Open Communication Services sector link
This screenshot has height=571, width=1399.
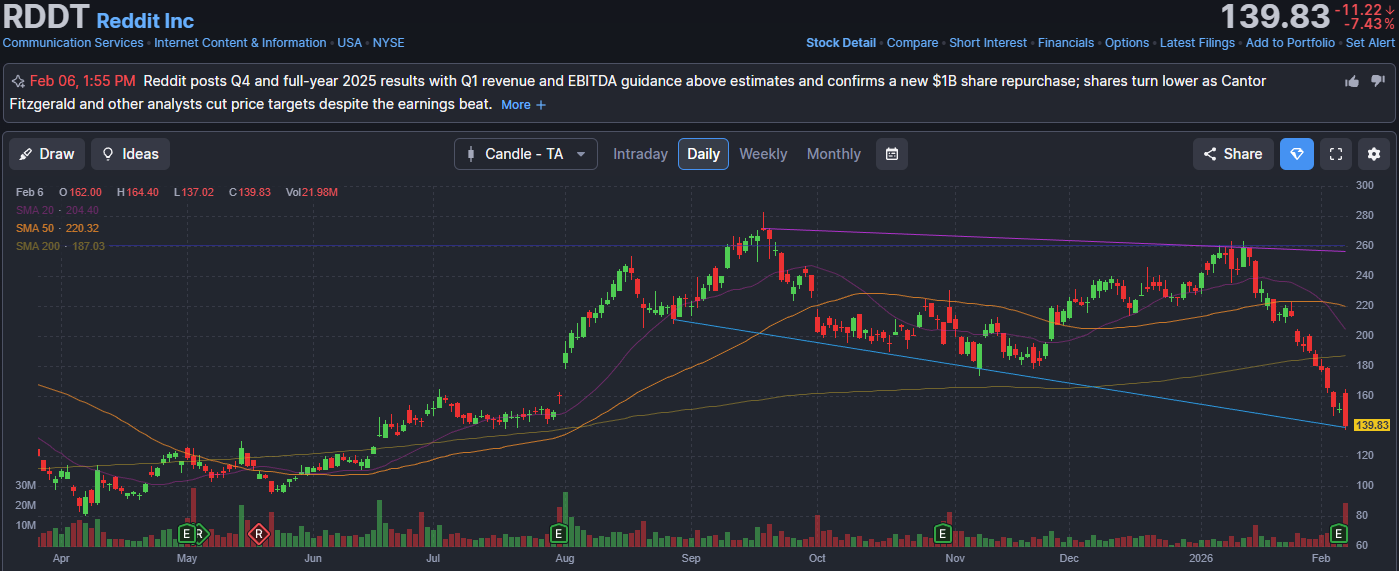(x=74, y=43)
